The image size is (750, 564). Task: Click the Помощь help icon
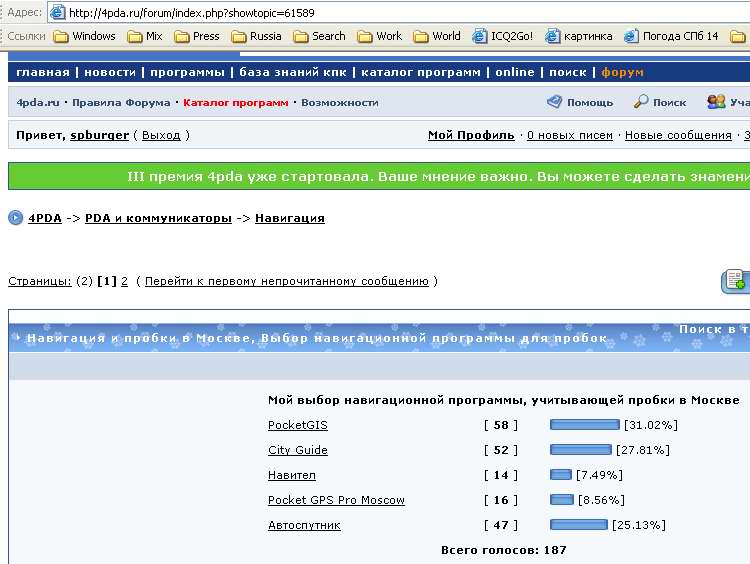coord(554,102)
